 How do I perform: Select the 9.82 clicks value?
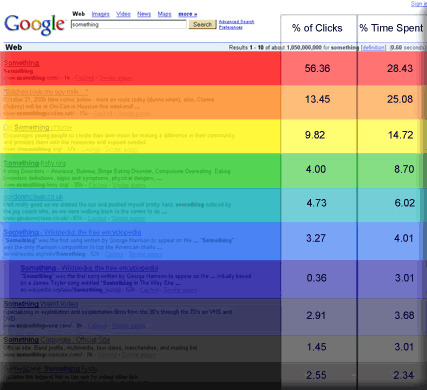315,135
